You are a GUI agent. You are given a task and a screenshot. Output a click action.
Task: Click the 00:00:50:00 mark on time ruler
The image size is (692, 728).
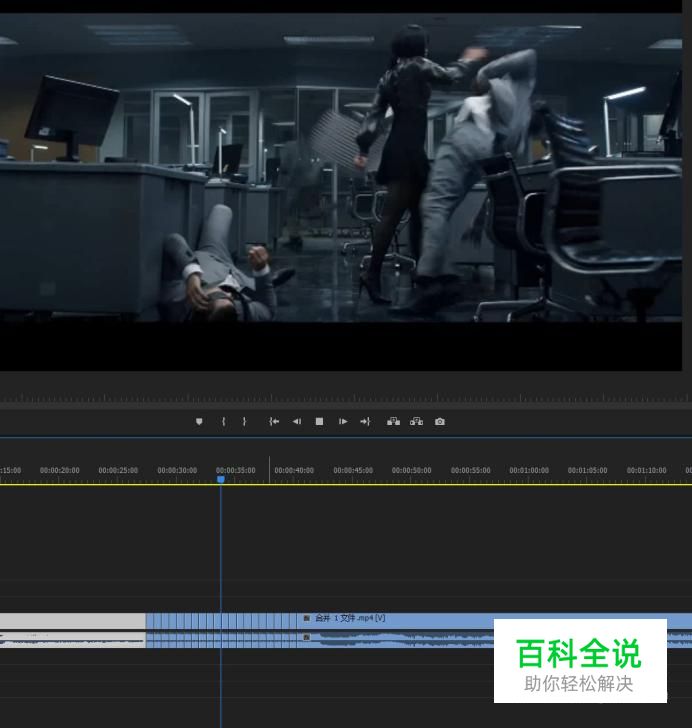[411, 470]
